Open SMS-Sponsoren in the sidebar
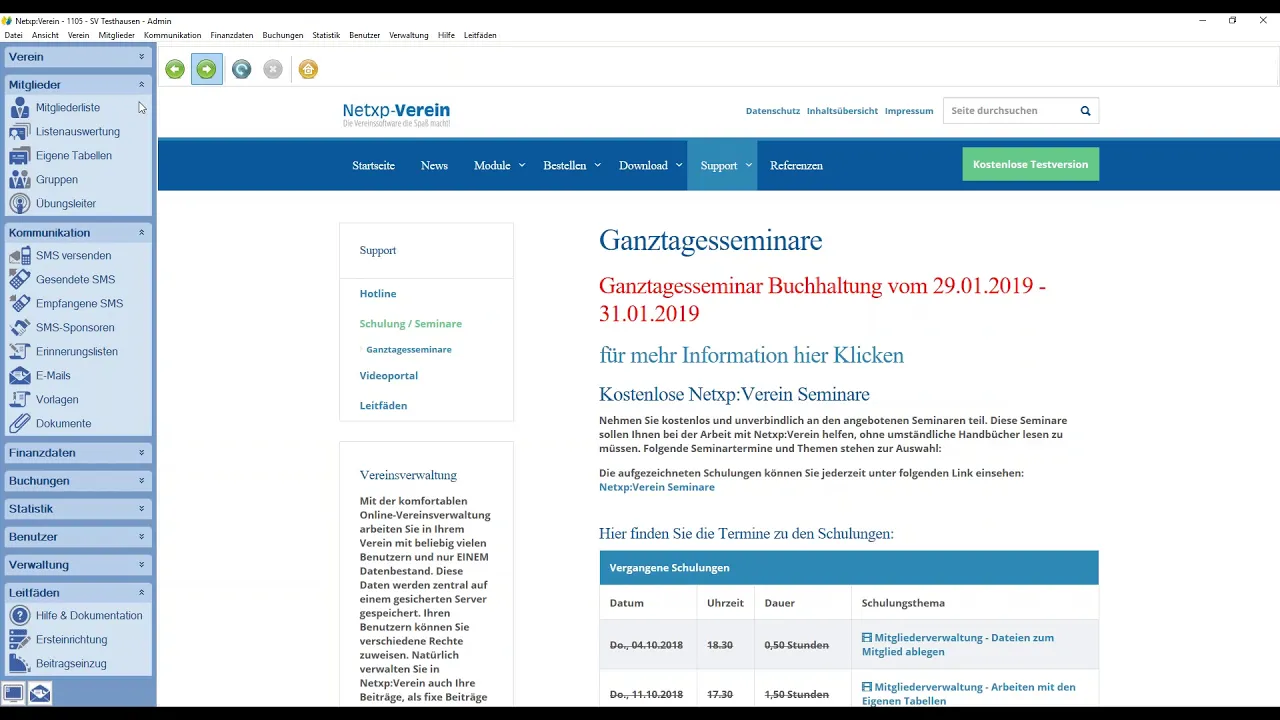 point(75,327)
